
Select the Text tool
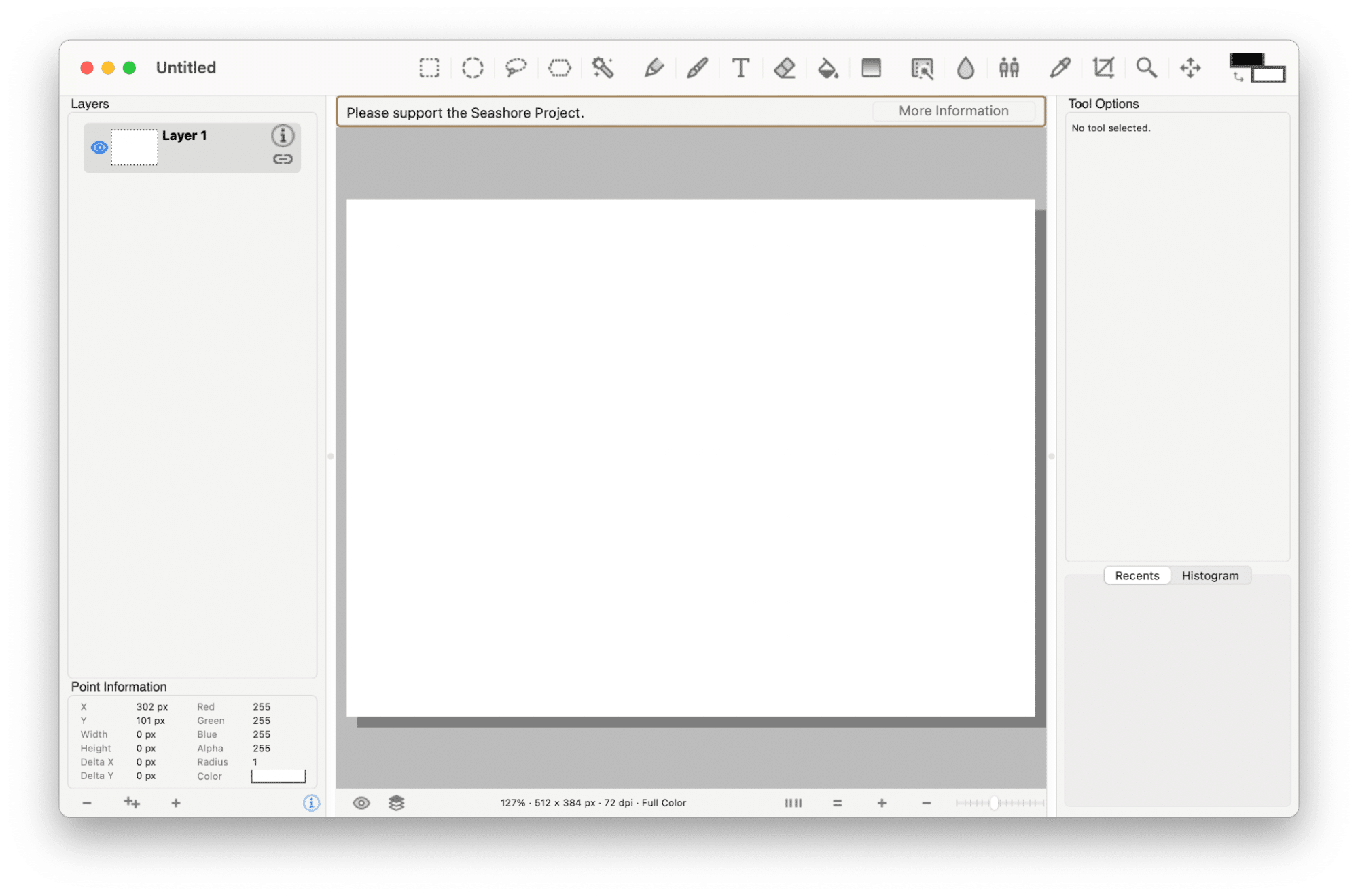point(740,68)
